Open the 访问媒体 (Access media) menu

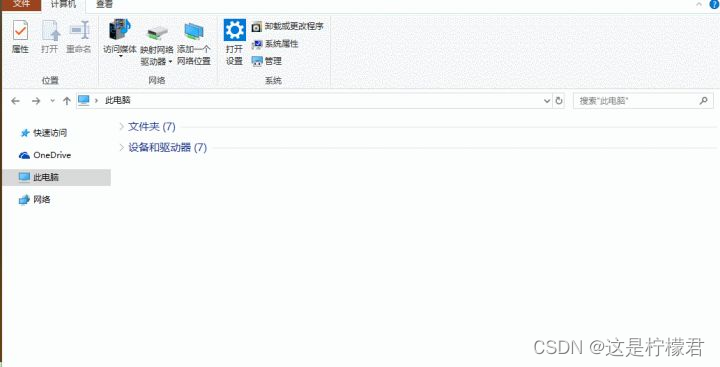pyautogui.click(x=120, y=39)
